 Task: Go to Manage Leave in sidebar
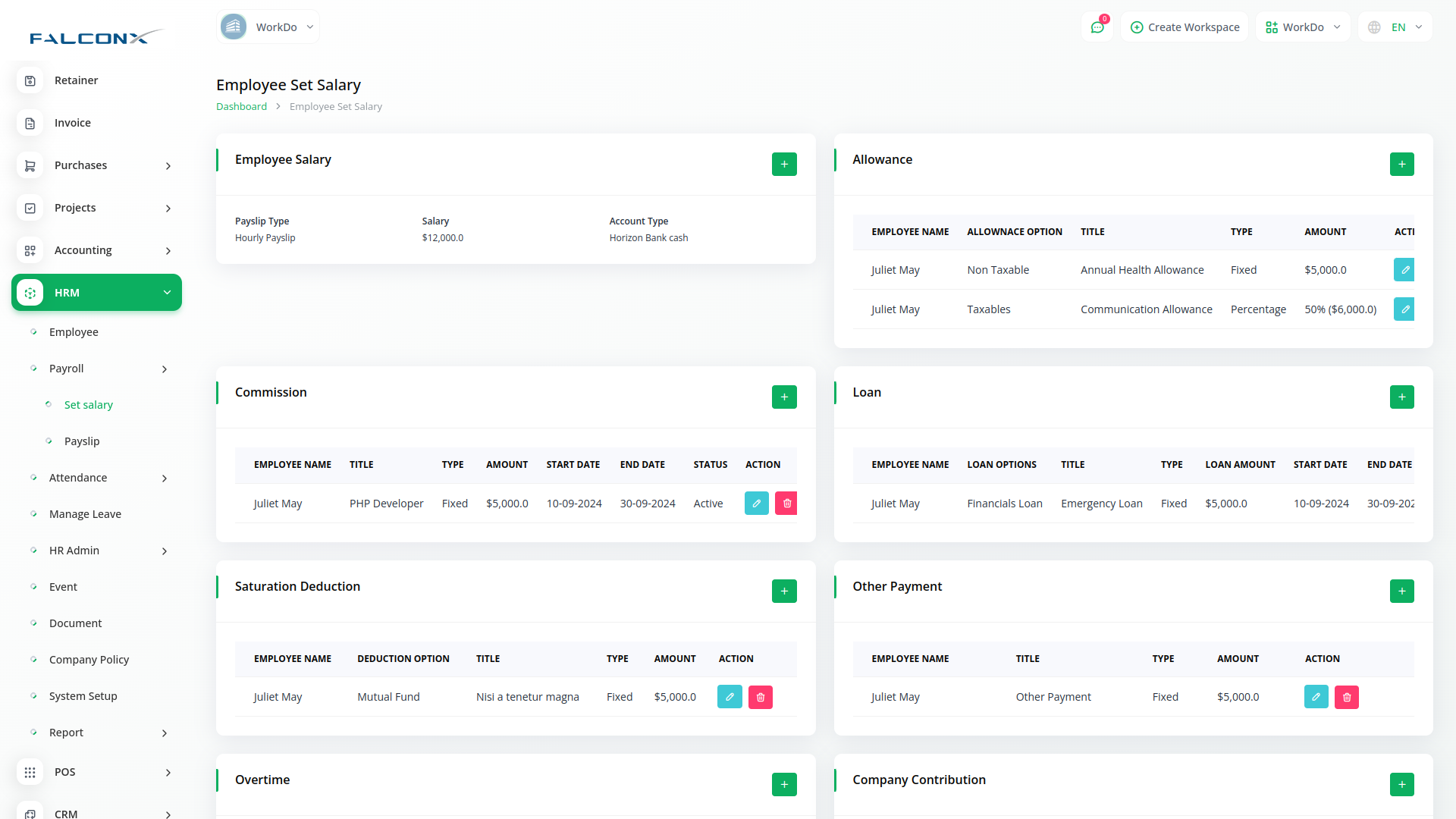point(85,514)
